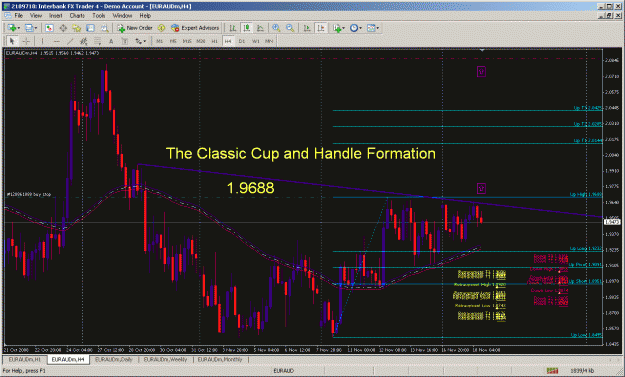
Task: Click the New Chart toolbar icon
Action: tap(12, 28)
